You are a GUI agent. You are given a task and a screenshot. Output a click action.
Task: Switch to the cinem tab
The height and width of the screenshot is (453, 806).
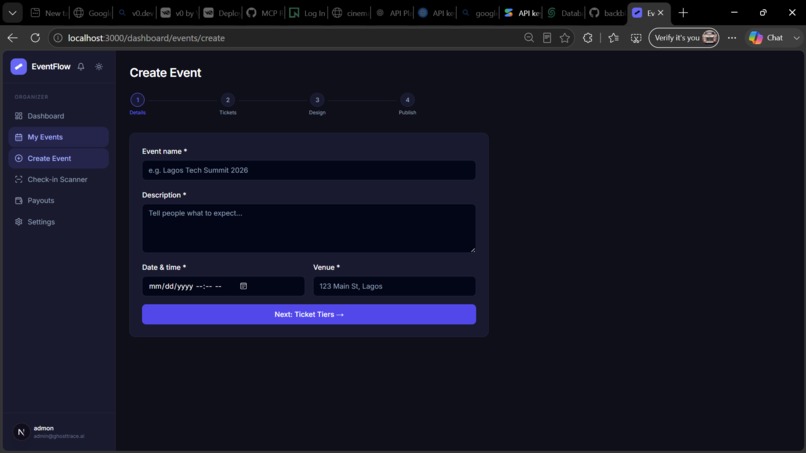[350, 13]
